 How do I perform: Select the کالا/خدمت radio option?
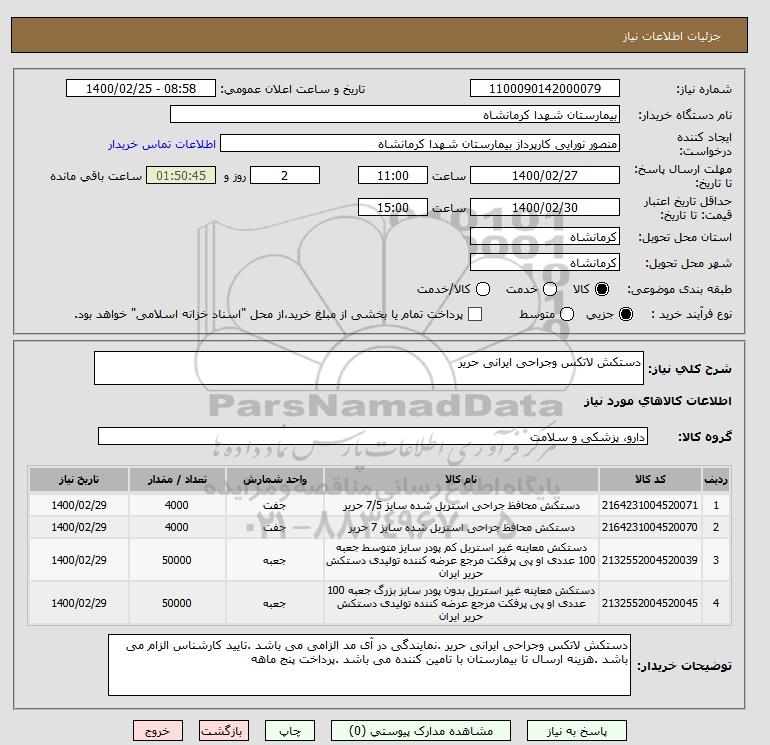pyautogui.click(x=483, y=289)
